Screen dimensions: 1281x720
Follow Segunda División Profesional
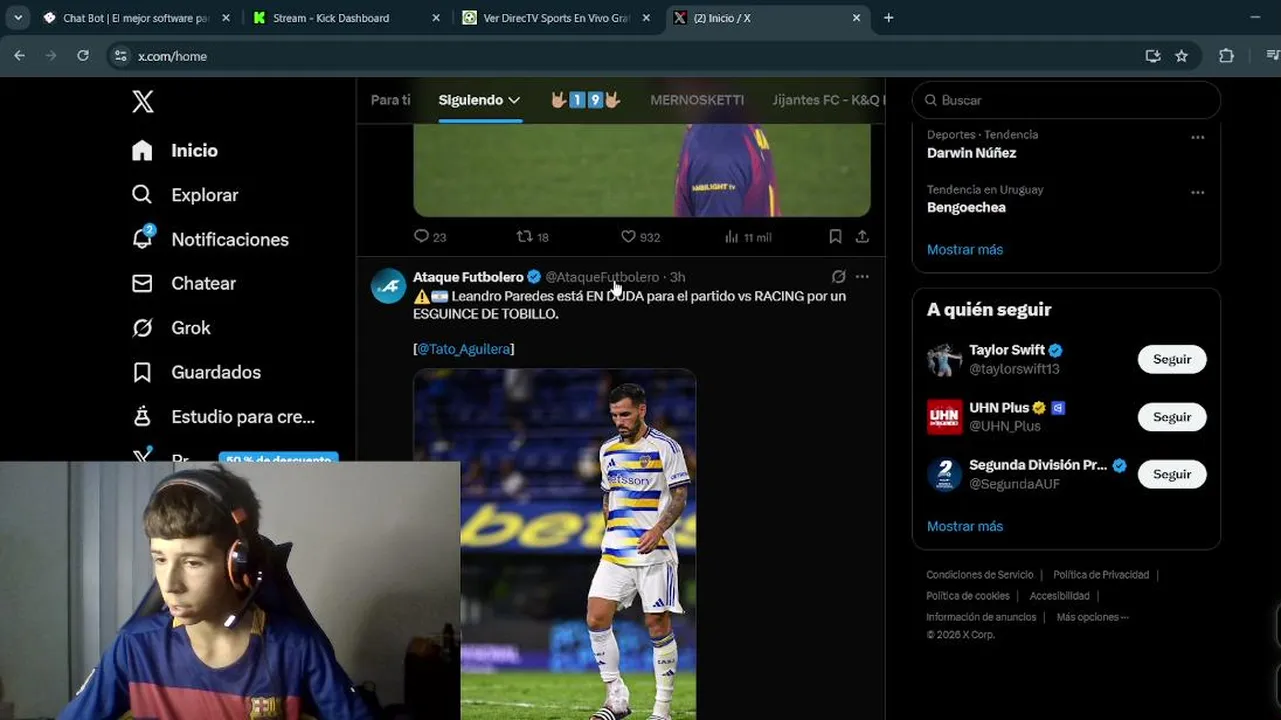click(x=1172, y=474)
